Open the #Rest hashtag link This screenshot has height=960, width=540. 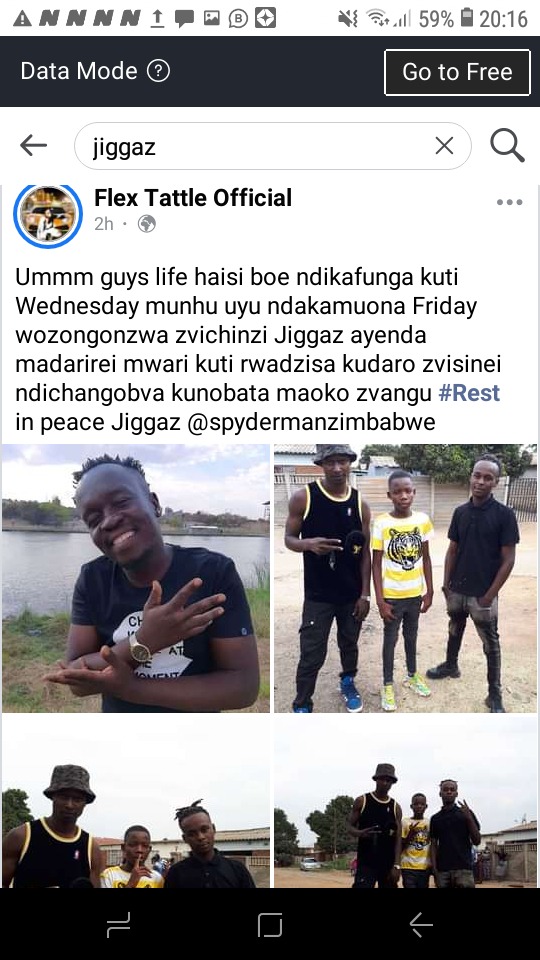point(469,393)
